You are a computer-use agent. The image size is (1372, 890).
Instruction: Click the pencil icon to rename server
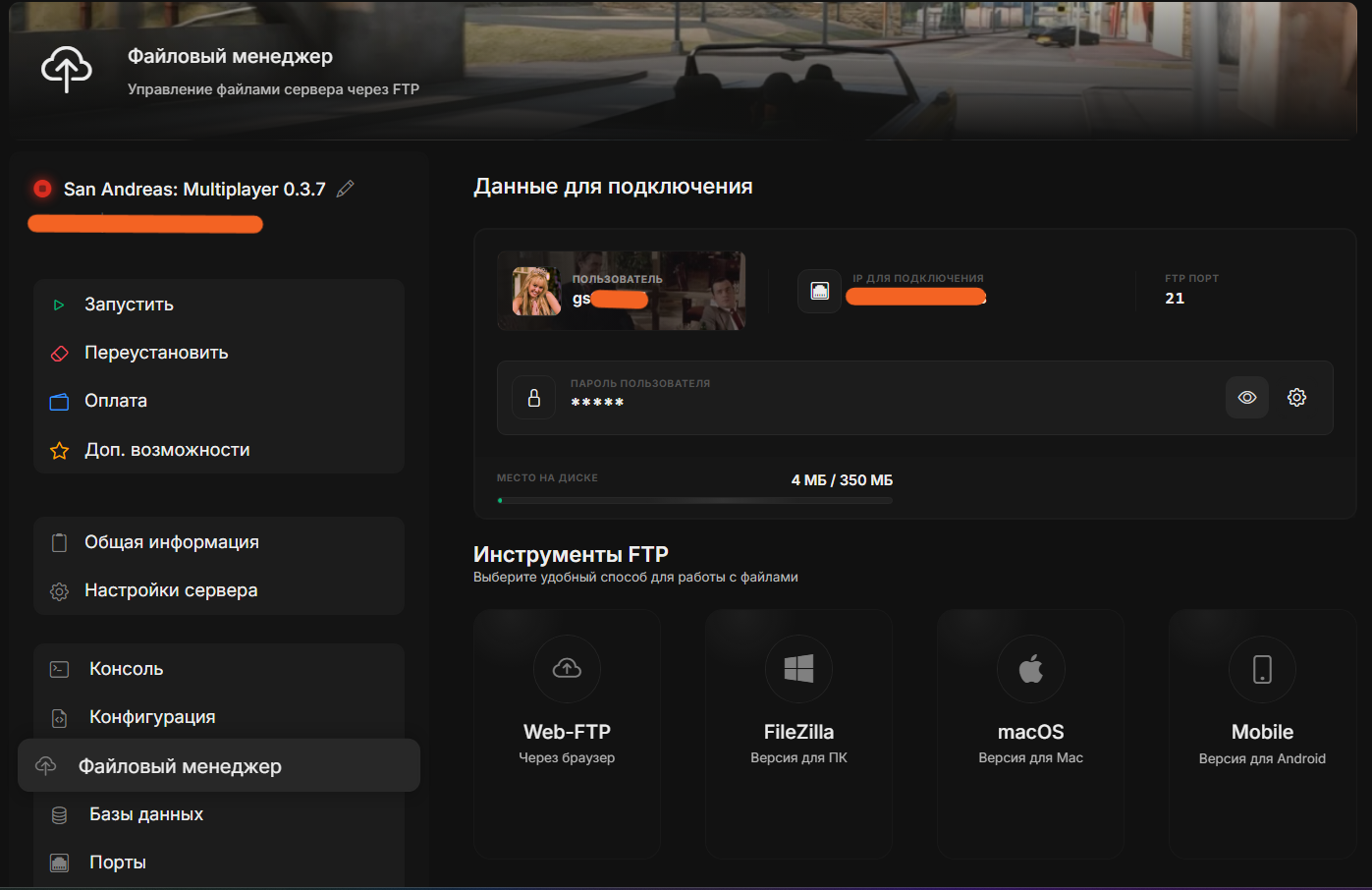coord(345,189)
